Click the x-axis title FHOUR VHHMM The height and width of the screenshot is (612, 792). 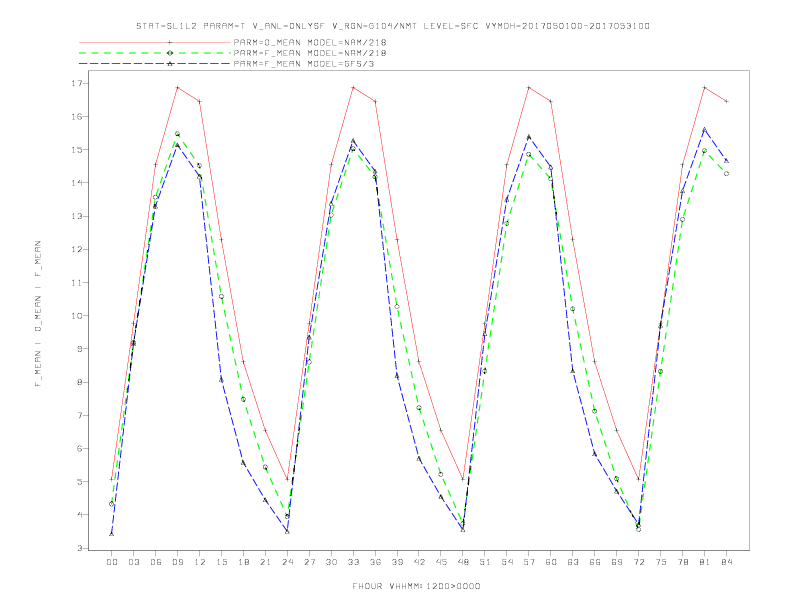point(416,586)
